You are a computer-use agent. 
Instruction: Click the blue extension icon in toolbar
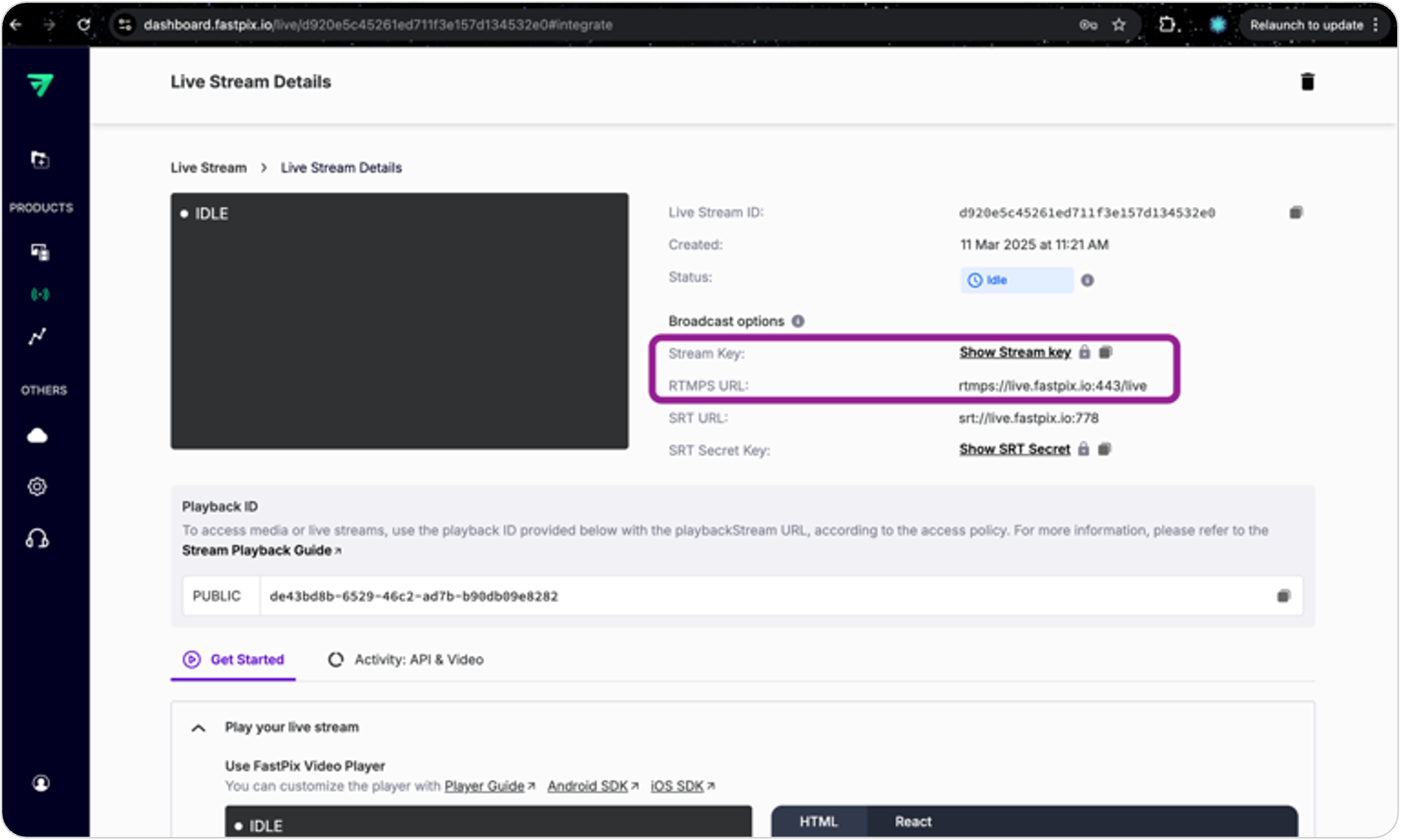1217,25
